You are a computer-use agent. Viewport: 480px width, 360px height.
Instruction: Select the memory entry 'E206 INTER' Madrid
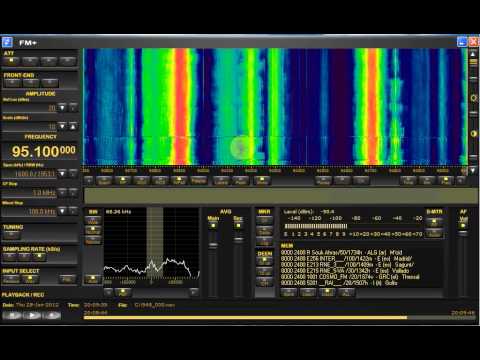[x=347, y=258]
